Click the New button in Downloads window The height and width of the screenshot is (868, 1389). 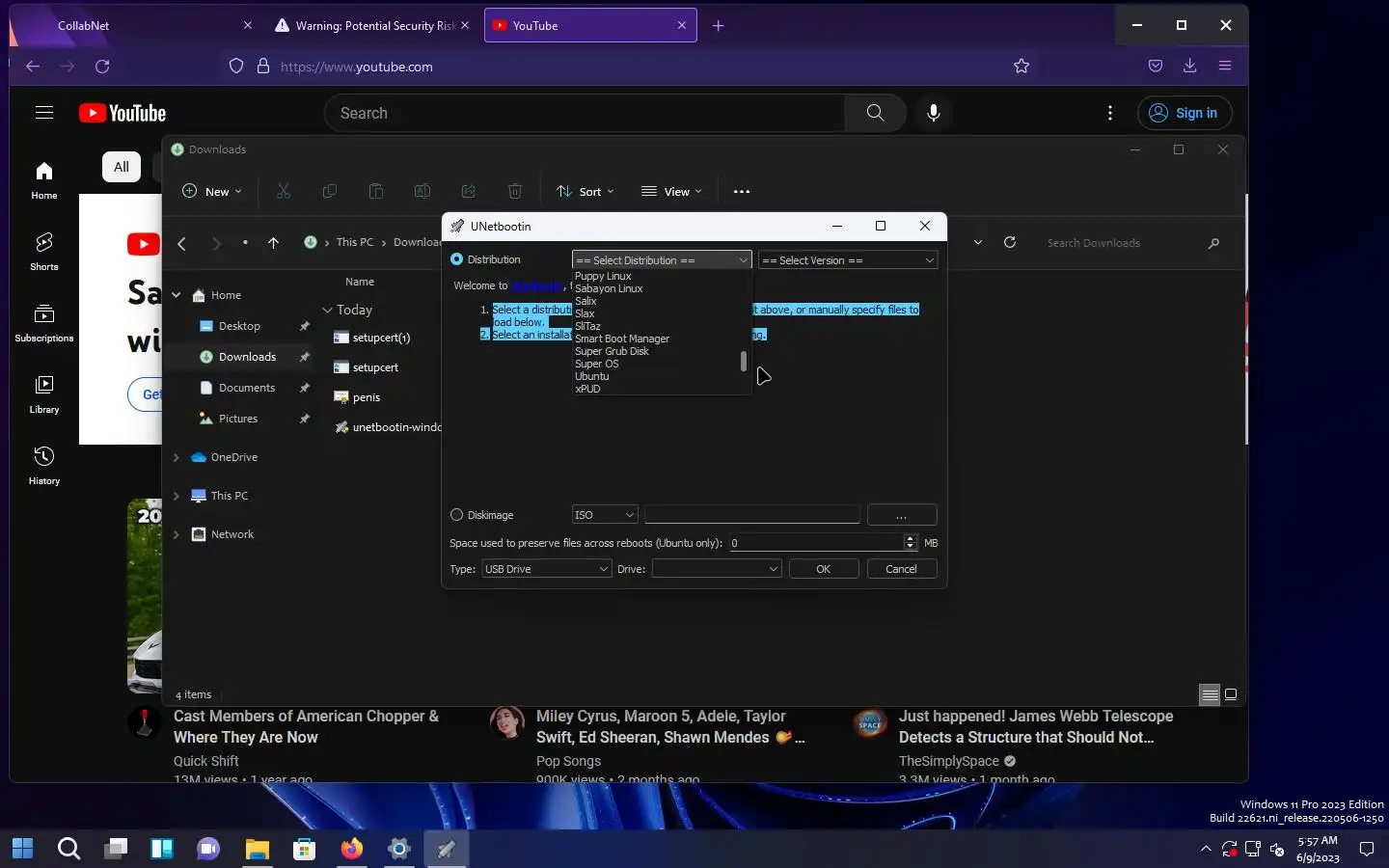pos(212,191)
